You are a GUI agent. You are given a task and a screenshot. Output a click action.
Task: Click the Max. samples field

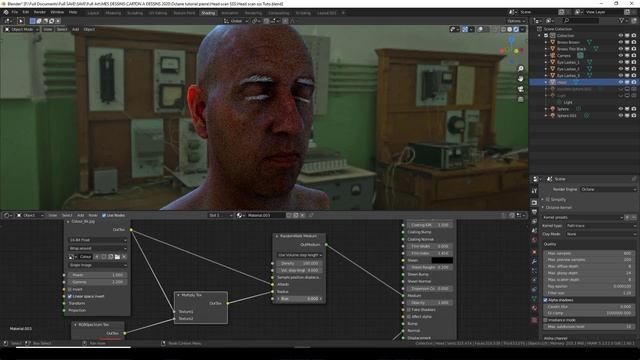[x=589, y=253]
